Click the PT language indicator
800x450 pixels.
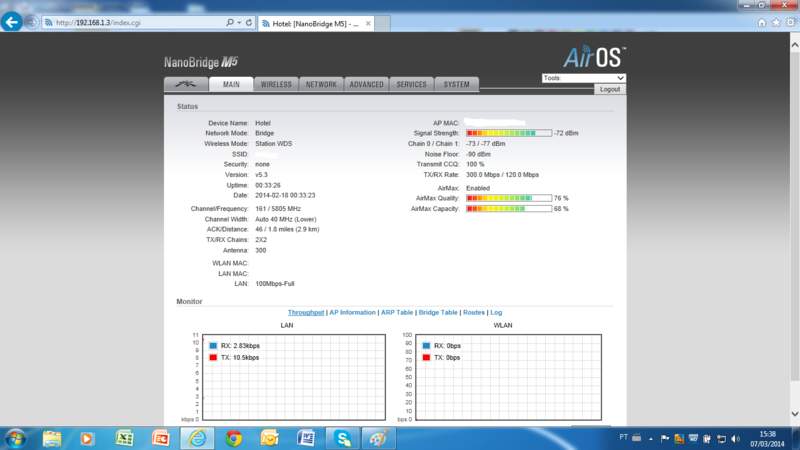point(623,437)
